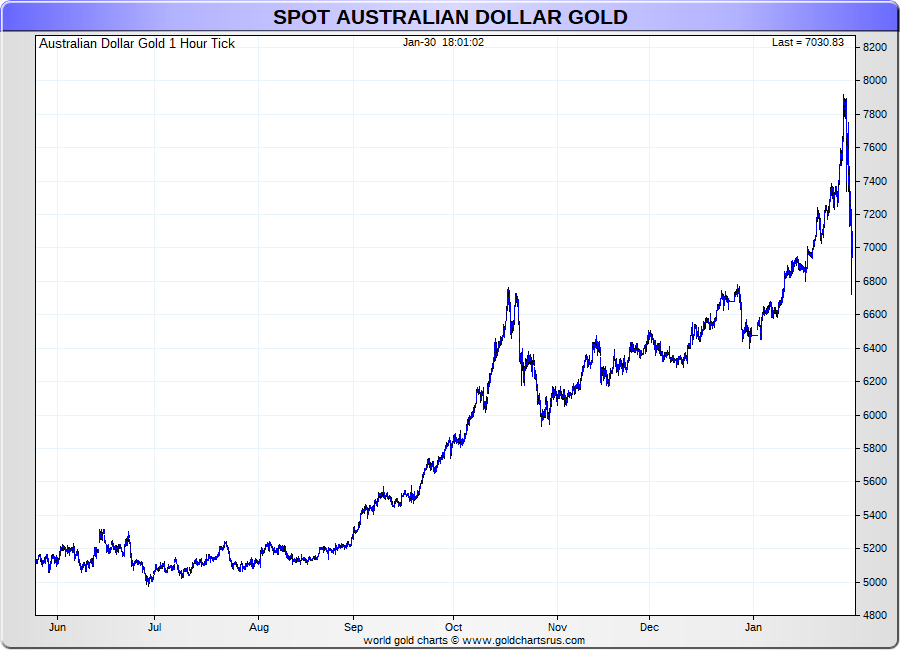Screen dimensions: 900x650
Task: Click the 5400 price axis label
Action: coord(875,515)
